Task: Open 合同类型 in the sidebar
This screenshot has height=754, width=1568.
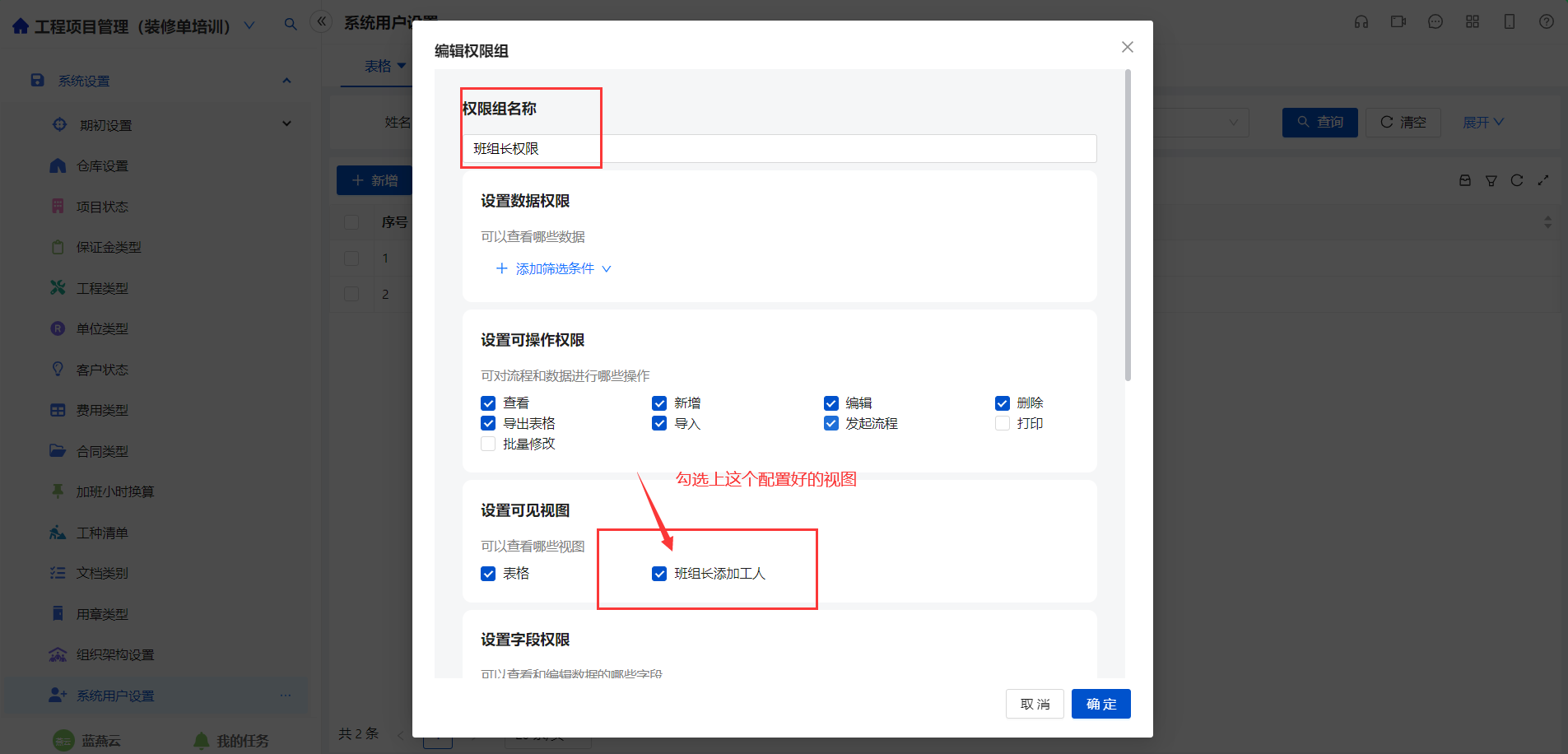Action: pos(102,451)
